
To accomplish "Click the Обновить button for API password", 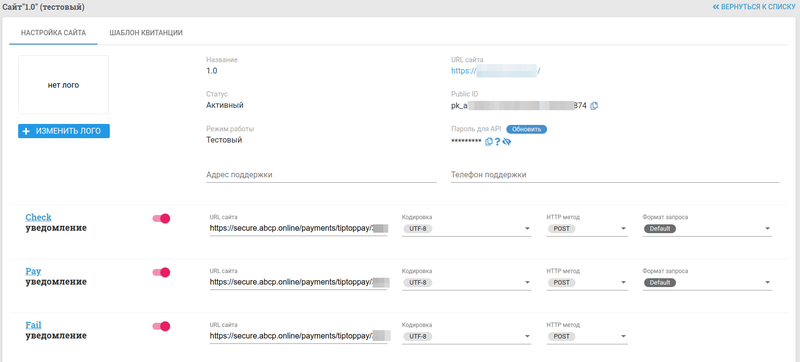I will point(527,129).
